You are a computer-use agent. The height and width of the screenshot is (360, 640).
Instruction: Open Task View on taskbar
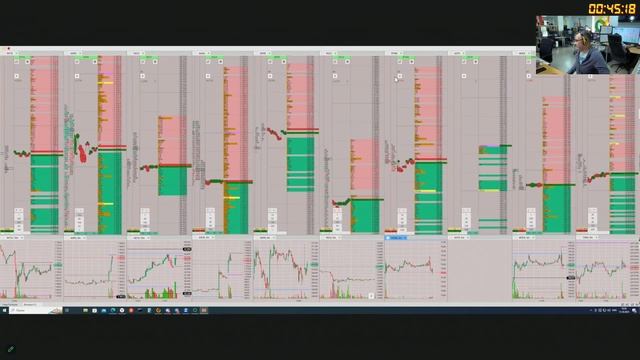tap(67, 311)
